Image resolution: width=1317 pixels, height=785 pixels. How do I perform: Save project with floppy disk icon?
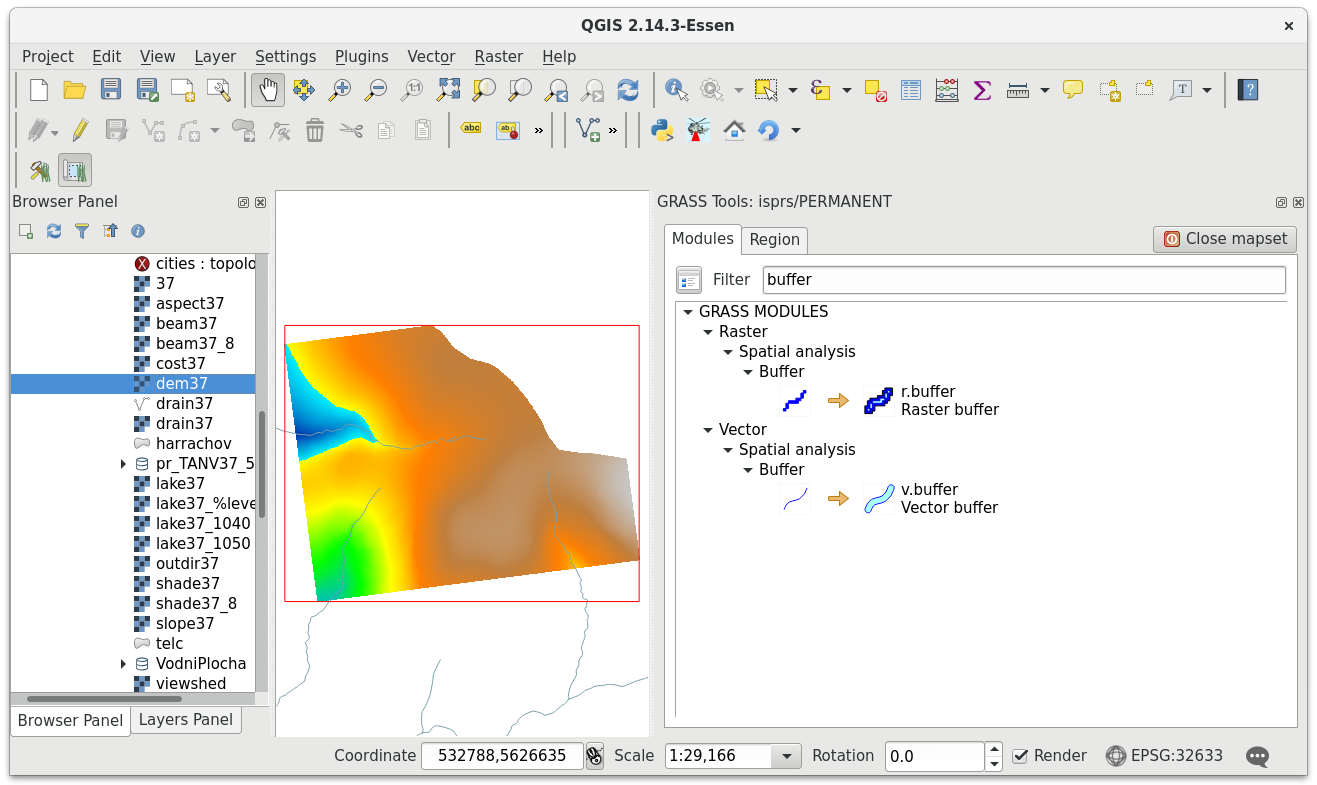tap(111, 90)
